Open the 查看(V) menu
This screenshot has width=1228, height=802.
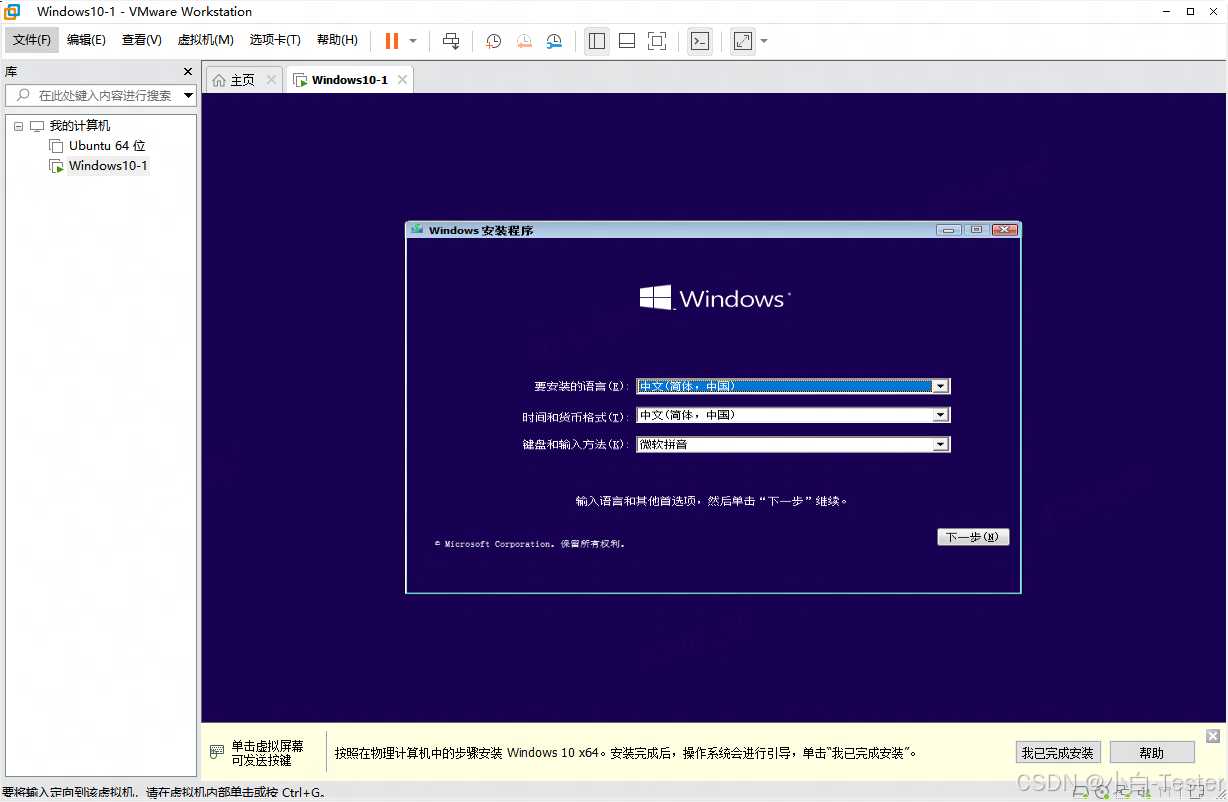point(142,40)
